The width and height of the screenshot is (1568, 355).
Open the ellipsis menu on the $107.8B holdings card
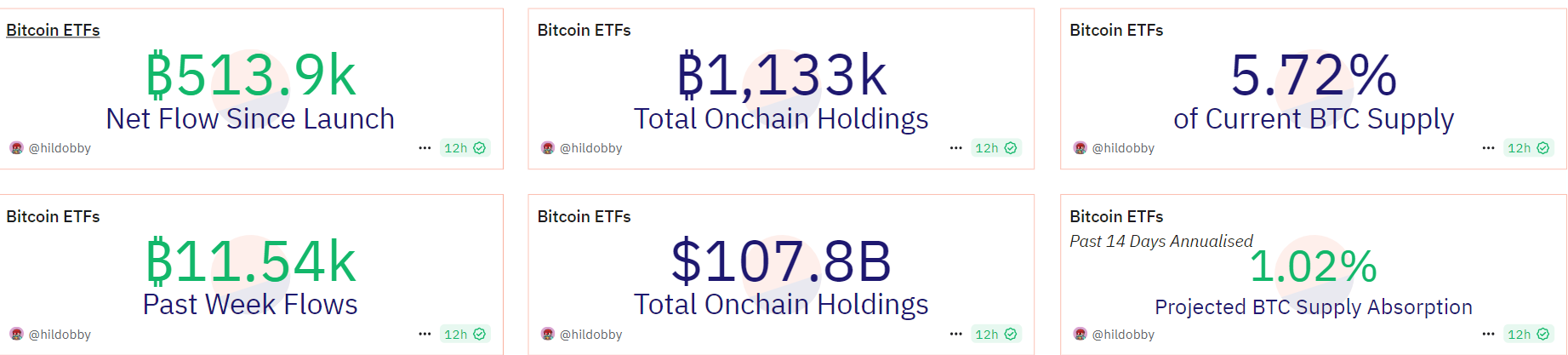955,335
